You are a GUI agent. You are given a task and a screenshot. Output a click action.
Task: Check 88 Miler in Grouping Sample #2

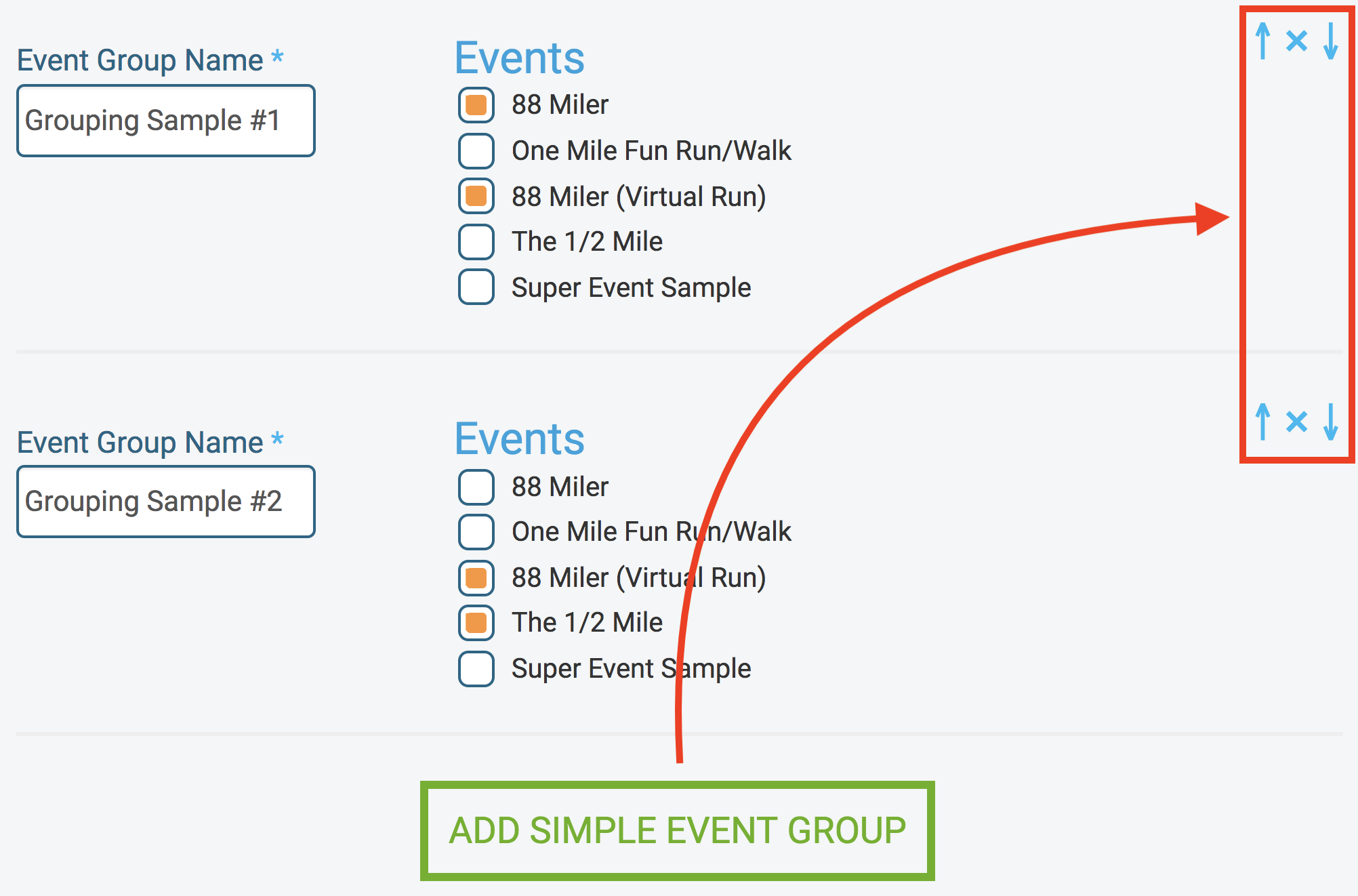click(476, 487)
